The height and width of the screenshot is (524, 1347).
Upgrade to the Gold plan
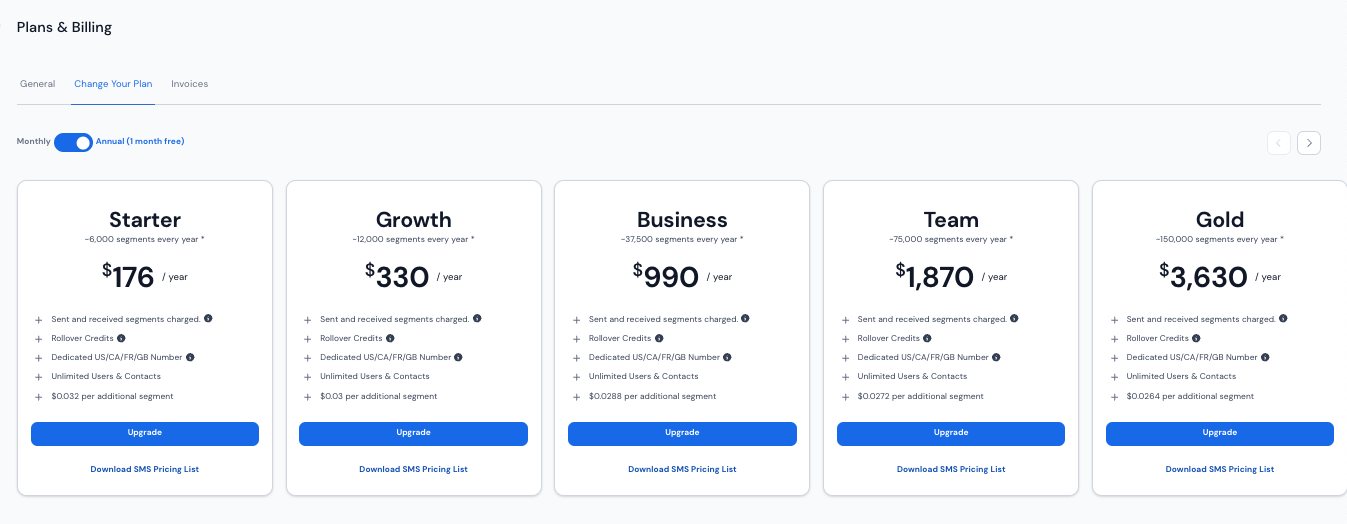coord(1220,433)
